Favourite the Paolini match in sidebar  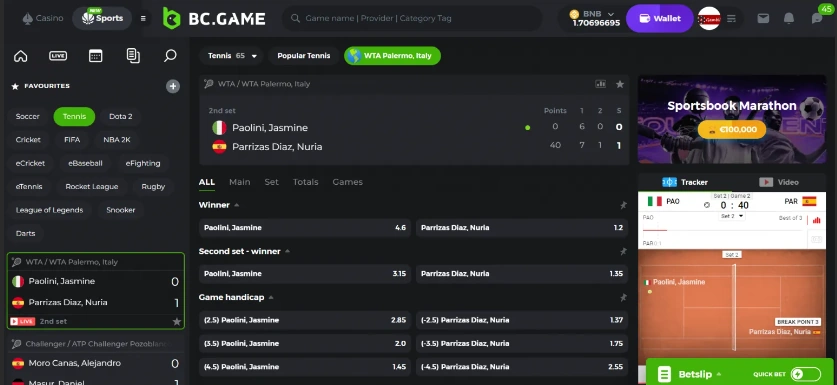177,321
